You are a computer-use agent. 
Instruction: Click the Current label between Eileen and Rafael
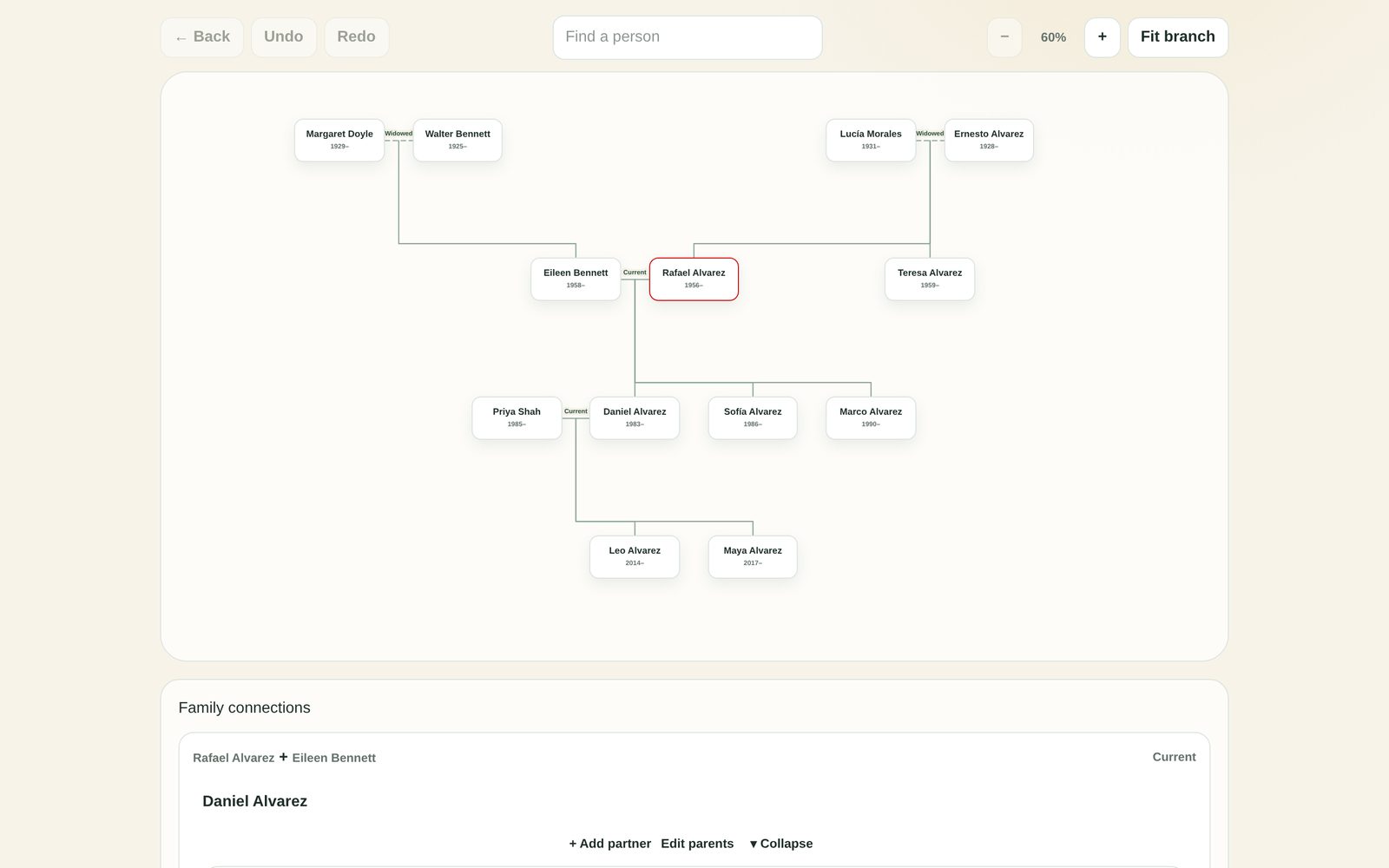coord(635,273)
